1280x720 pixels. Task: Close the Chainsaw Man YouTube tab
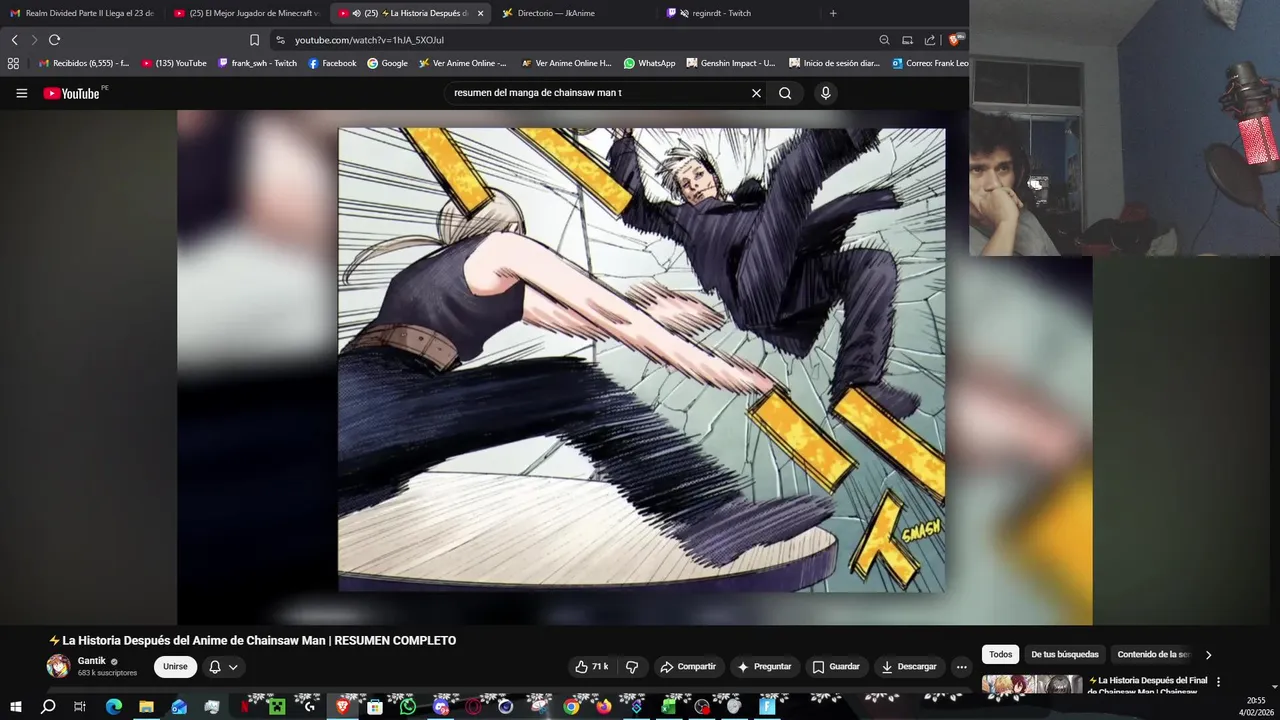pos(480,13)
